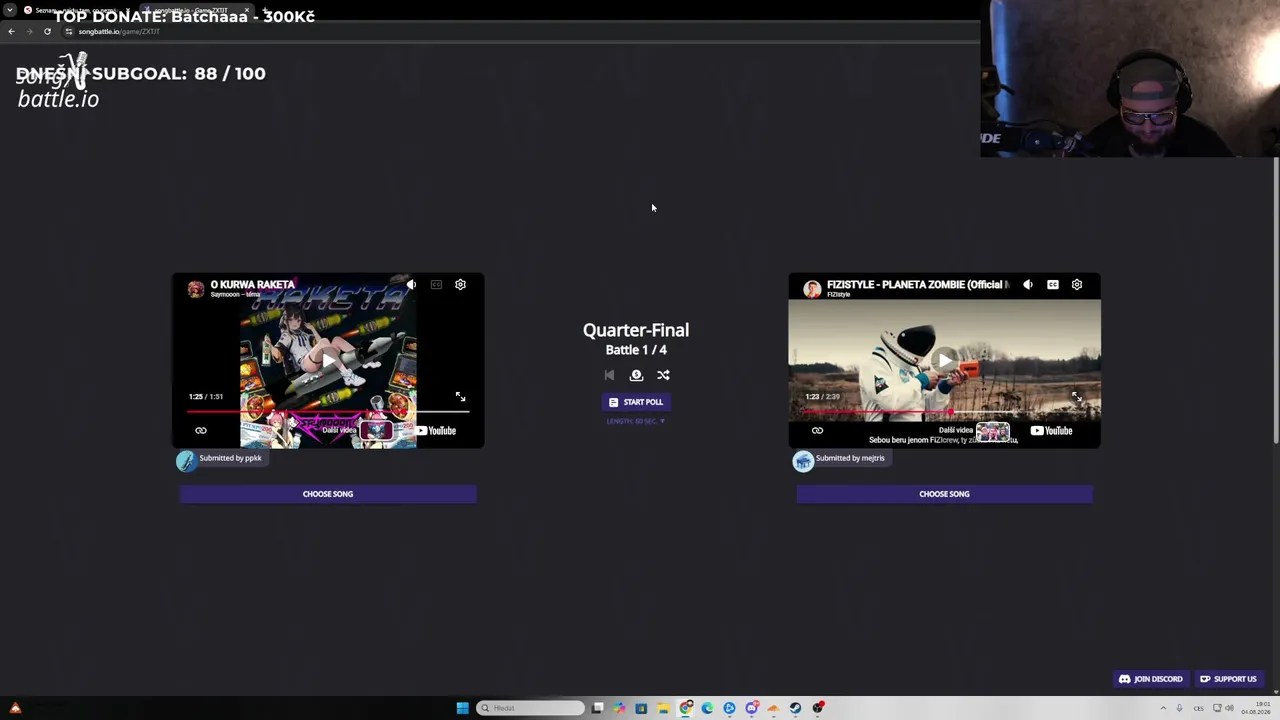Open a new browser tab
The height and width of the screenshot is (720, 1280).
266,10
